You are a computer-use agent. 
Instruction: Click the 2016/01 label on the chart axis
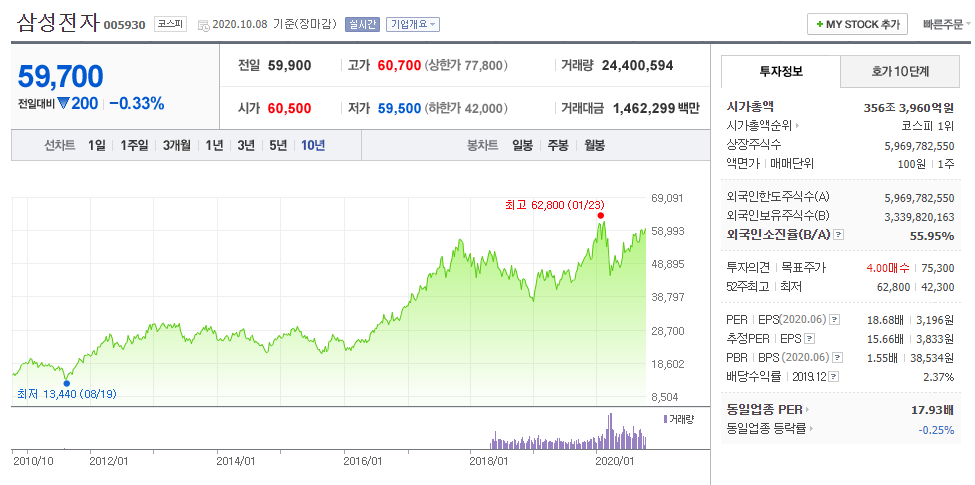point(364,461)
